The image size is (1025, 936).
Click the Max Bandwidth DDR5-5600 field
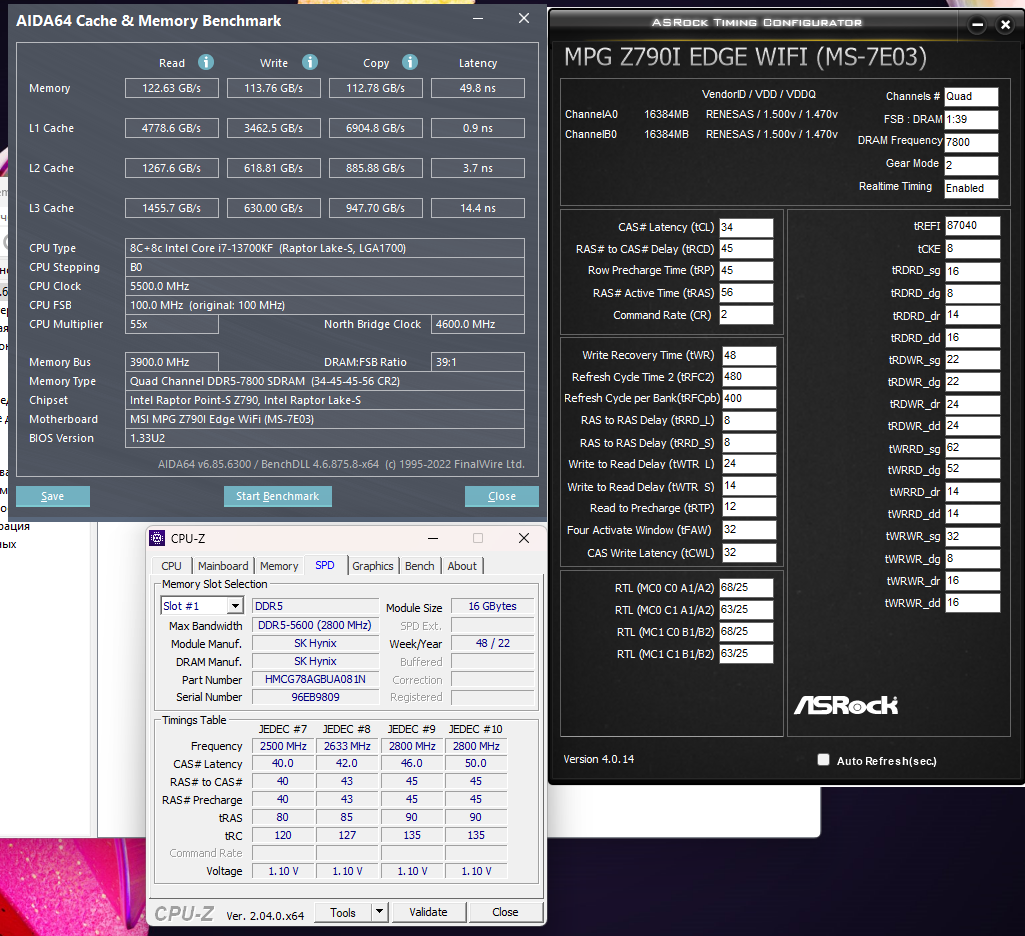tap(315, 625)
